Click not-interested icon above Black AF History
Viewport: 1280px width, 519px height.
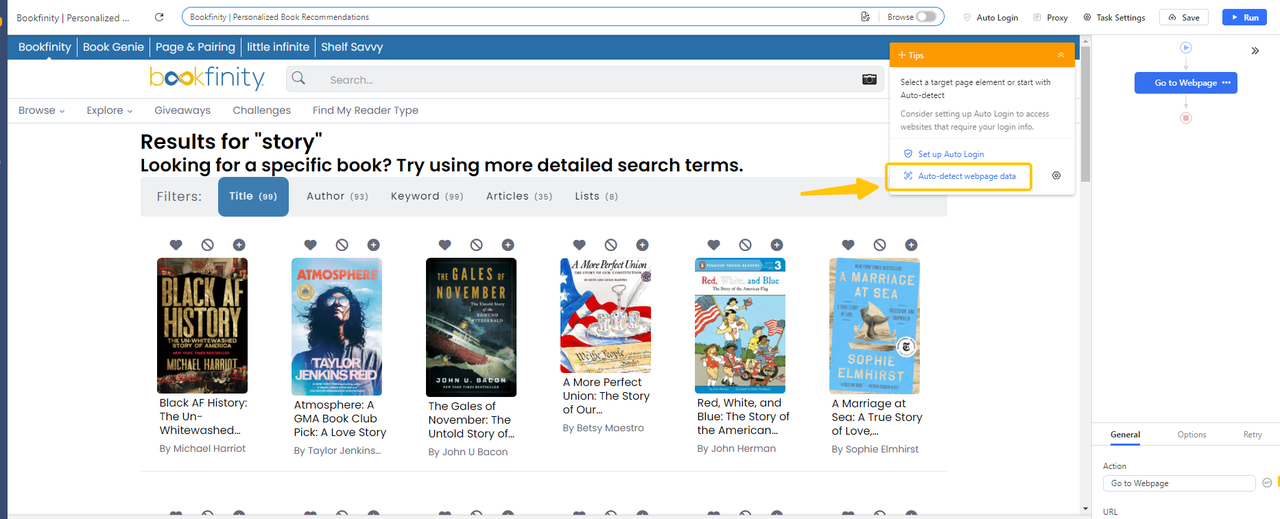coord(207,244)
